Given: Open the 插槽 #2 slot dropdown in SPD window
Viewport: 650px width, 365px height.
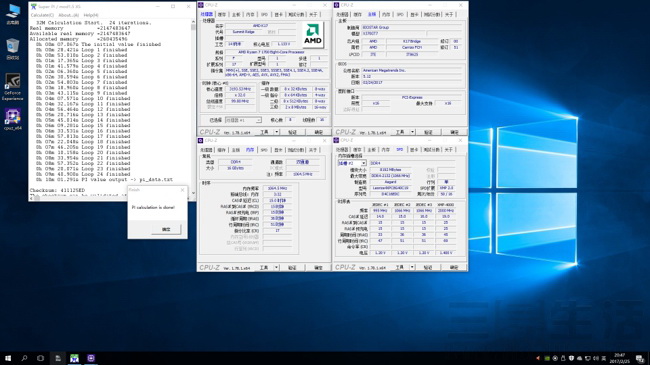Looking at the screenshot, I should point(352,163).
